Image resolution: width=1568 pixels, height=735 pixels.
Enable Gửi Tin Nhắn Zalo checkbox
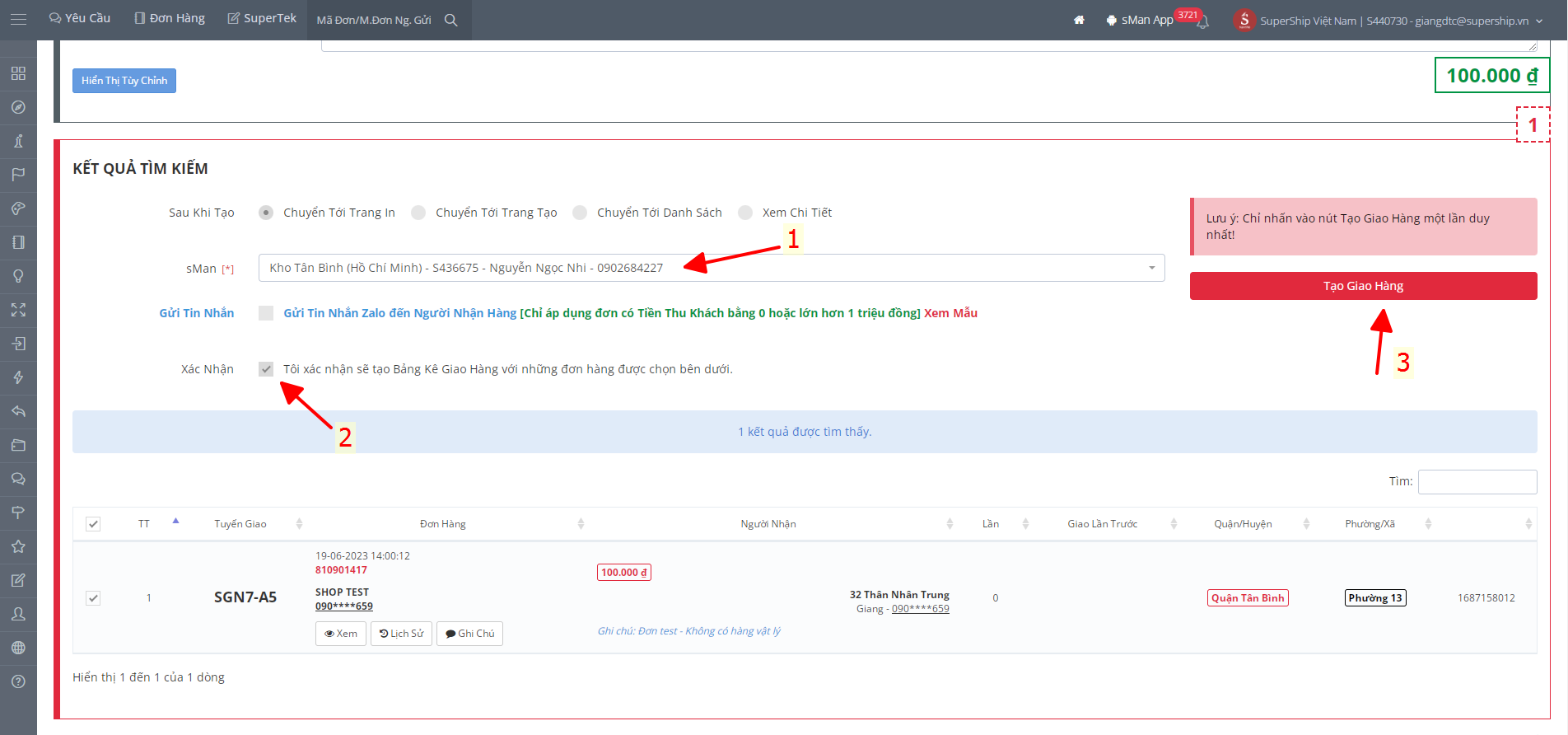coord(266,313)
